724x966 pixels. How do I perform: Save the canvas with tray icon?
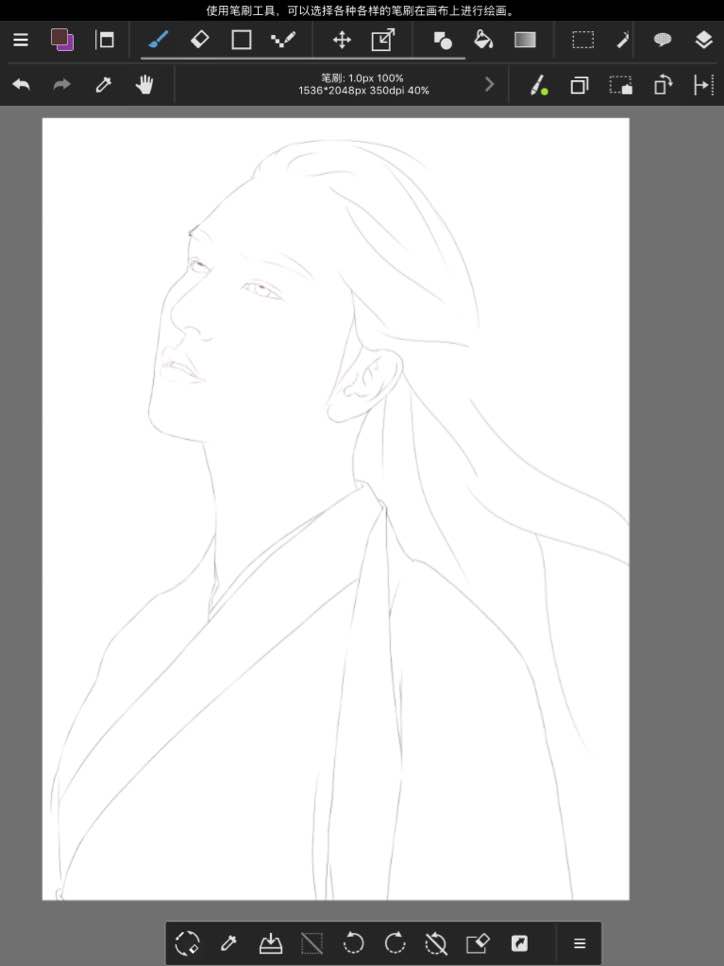270,943
